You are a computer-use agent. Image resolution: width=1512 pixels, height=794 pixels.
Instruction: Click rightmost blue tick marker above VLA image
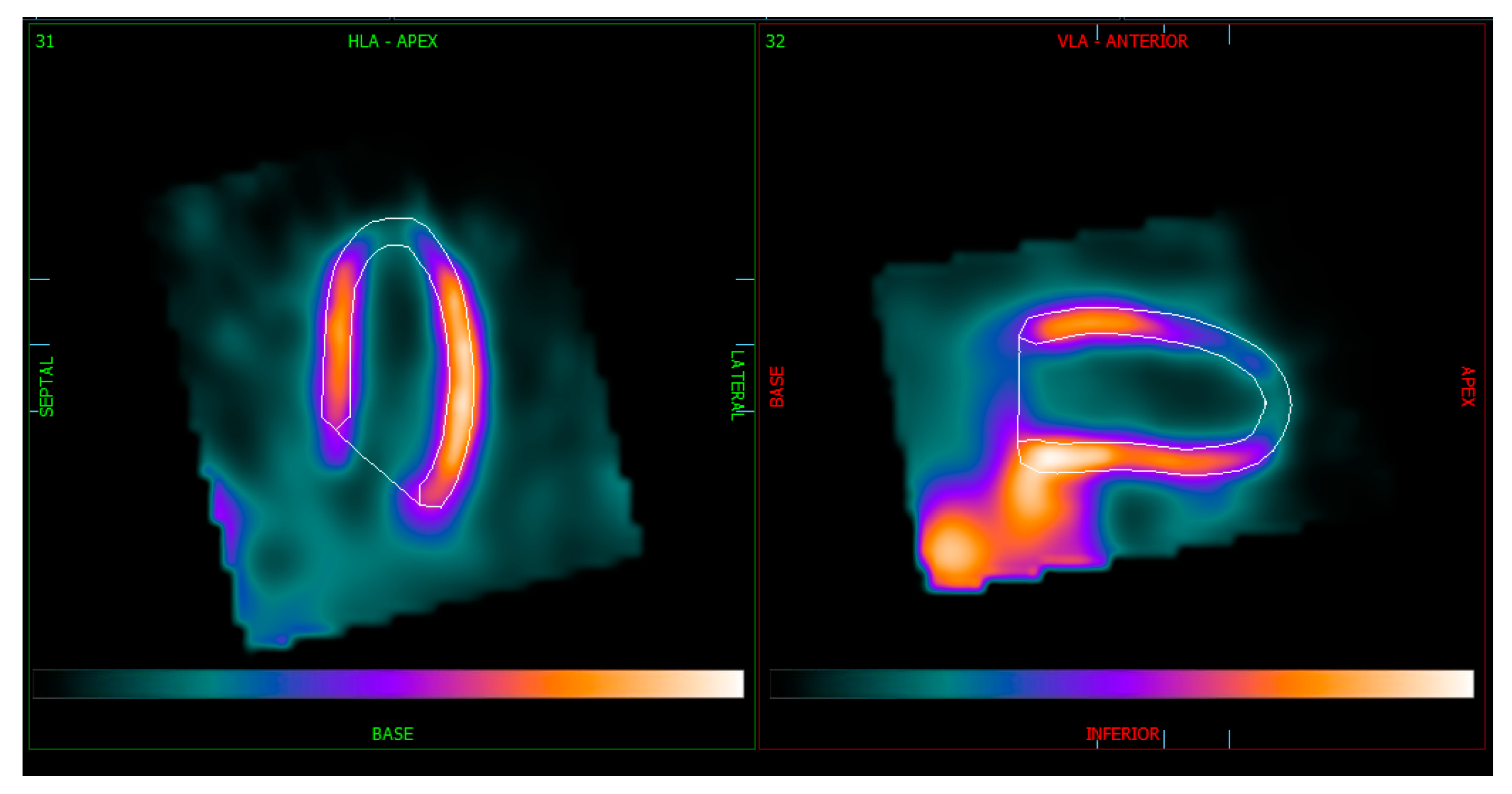point(1229,34)
